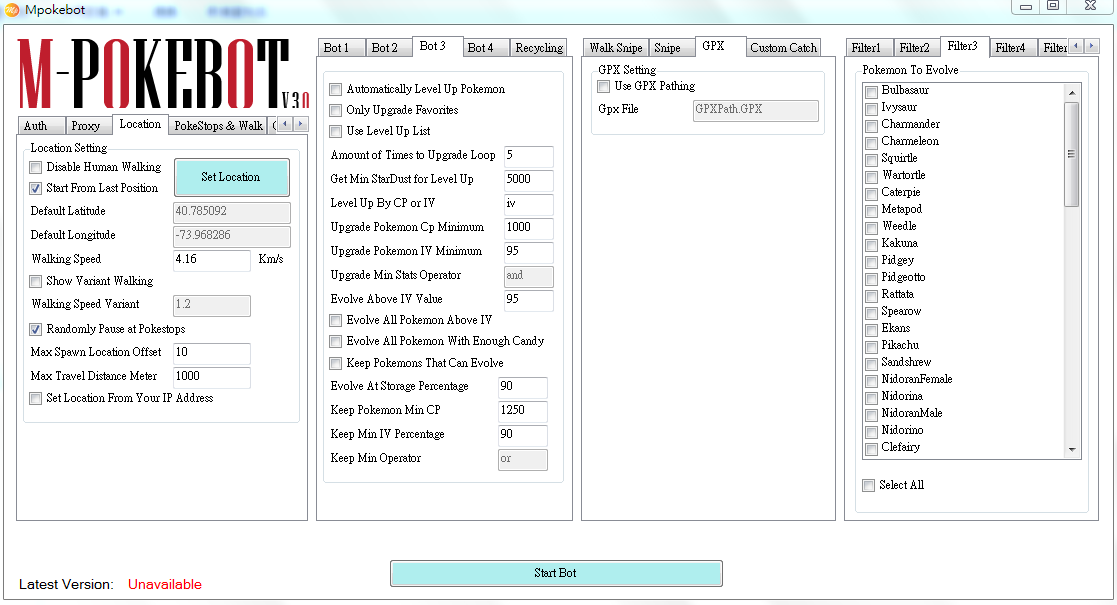Click Upgrade Pokemon Cp Minimum field

(x=529, y=228)
